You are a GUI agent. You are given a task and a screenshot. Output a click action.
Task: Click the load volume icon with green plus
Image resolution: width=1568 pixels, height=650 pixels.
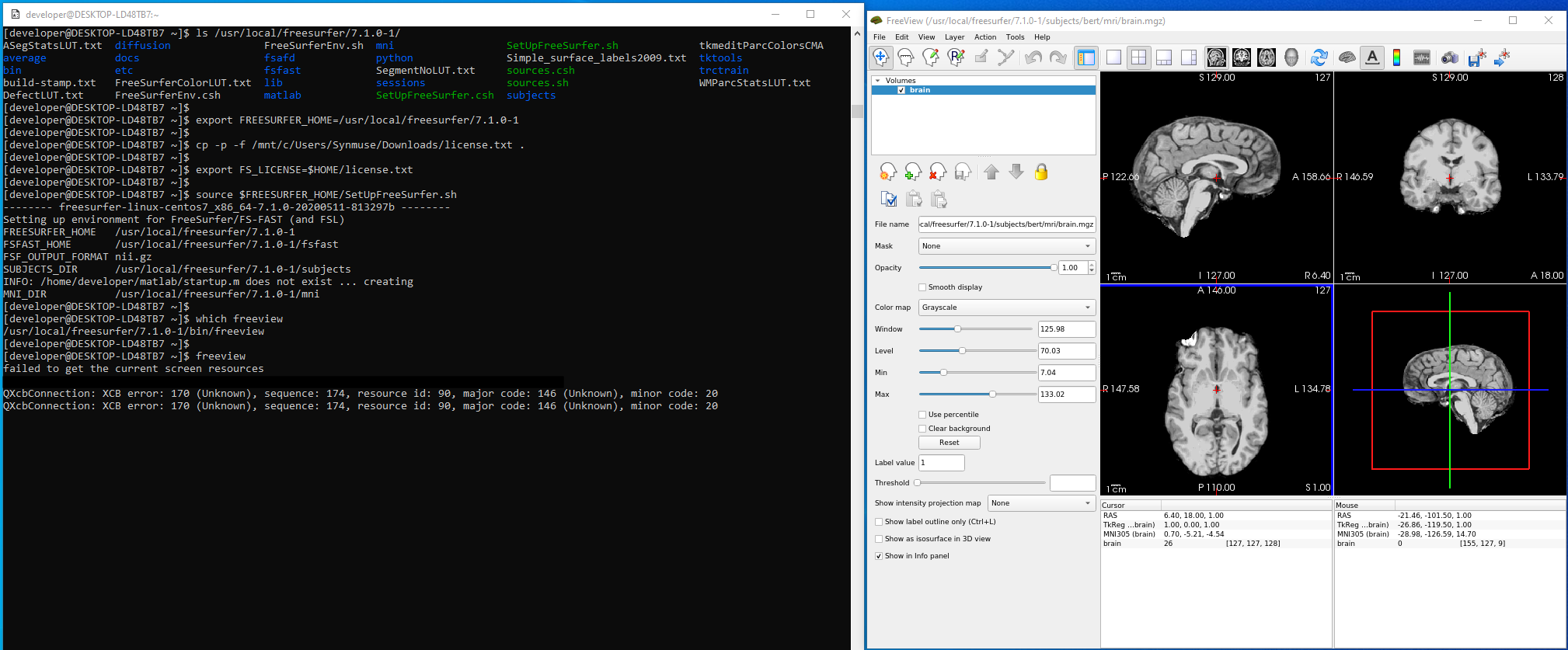[913, 172]
